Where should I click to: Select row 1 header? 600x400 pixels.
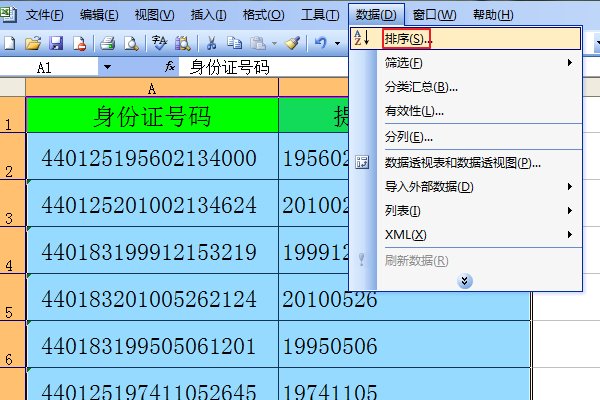coord(12,115)
